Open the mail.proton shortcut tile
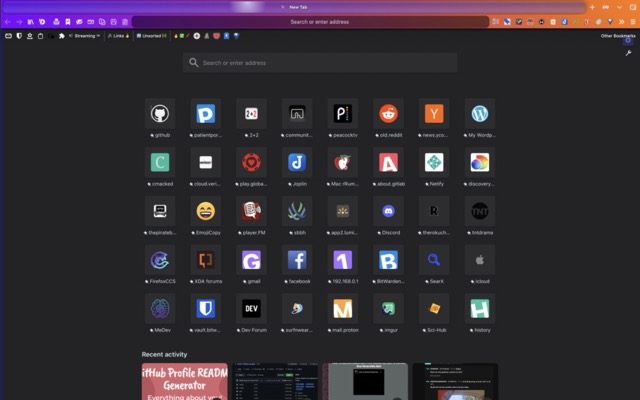The width and height of the screenshot is (640, 400). pyautogui.click(x=342, y=309)
